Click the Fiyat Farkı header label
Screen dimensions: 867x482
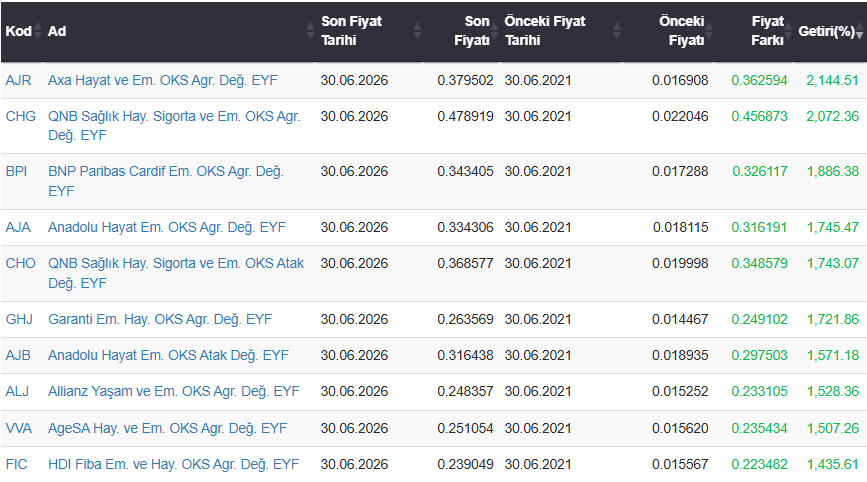767,30
